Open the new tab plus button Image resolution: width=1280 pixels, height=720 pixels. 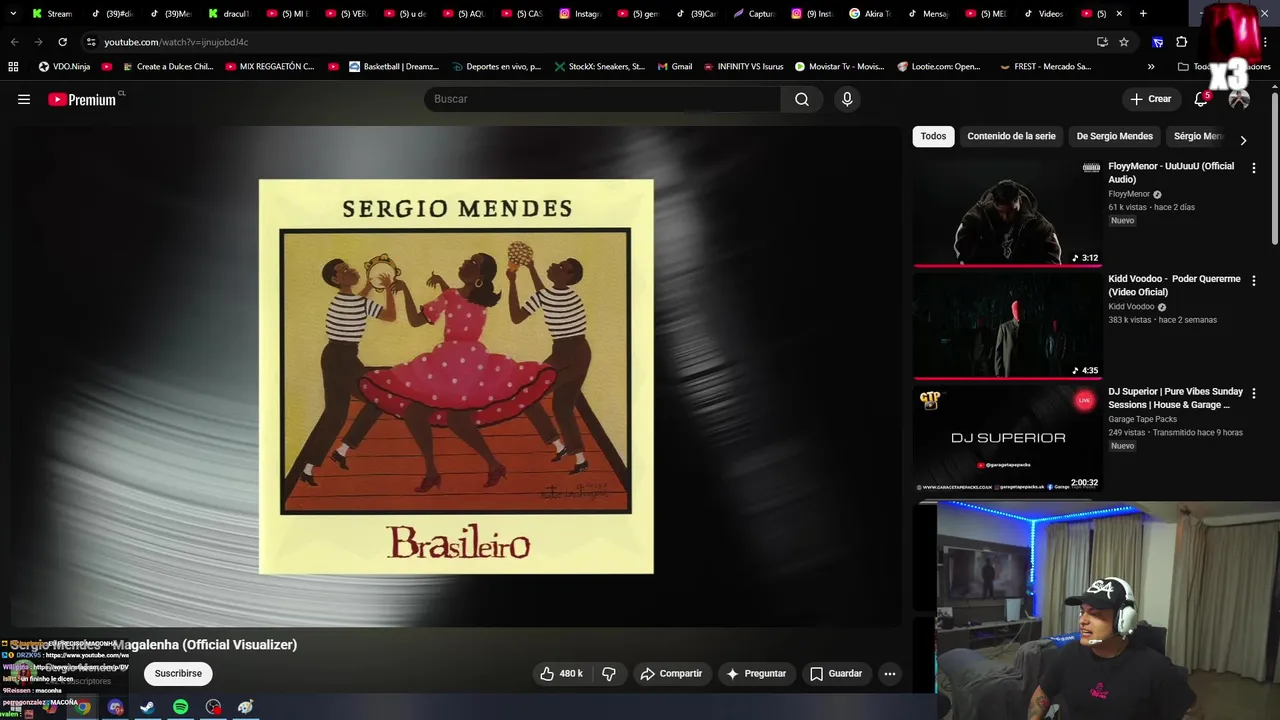click(1143, 14)
